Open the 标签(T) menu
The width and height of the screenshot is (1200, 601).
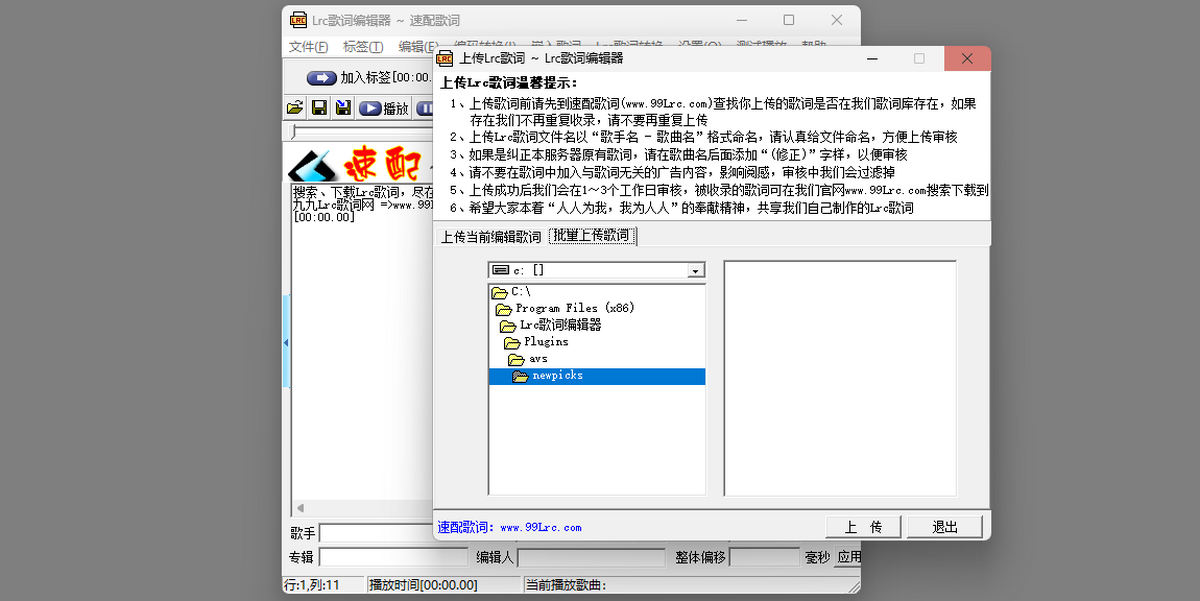[362, 47]
